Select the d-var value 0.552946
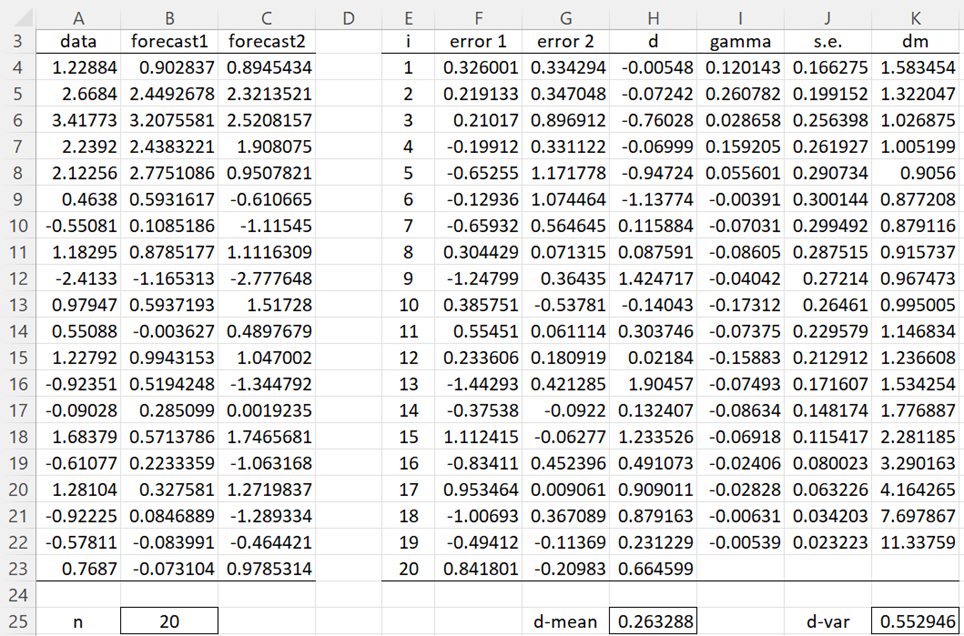This screenshot has width=964, height=636. coord(916,621)
